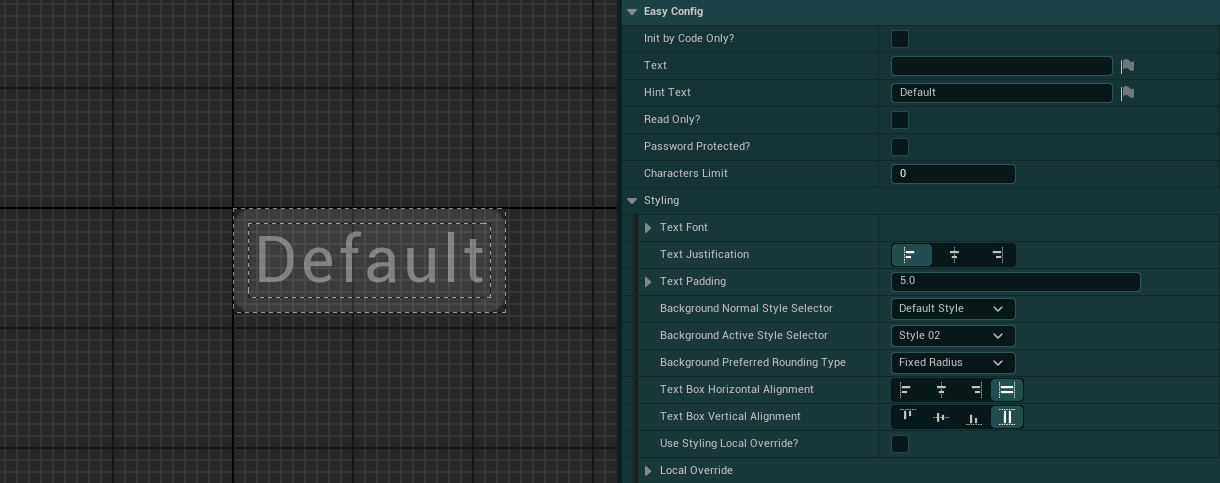Image resolution: width=1220 pixels, height=483 pixels.
Task: Toggle Use Styling Local Override checkbox
Action: pos(900,444)
